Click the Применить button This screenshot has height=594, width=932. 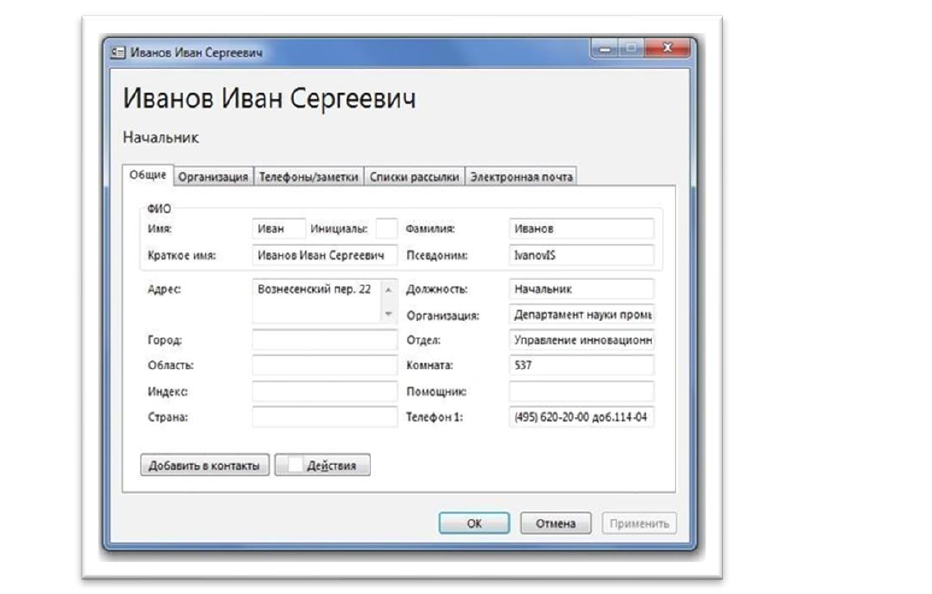pyautogui.click(x=639, y=523)
